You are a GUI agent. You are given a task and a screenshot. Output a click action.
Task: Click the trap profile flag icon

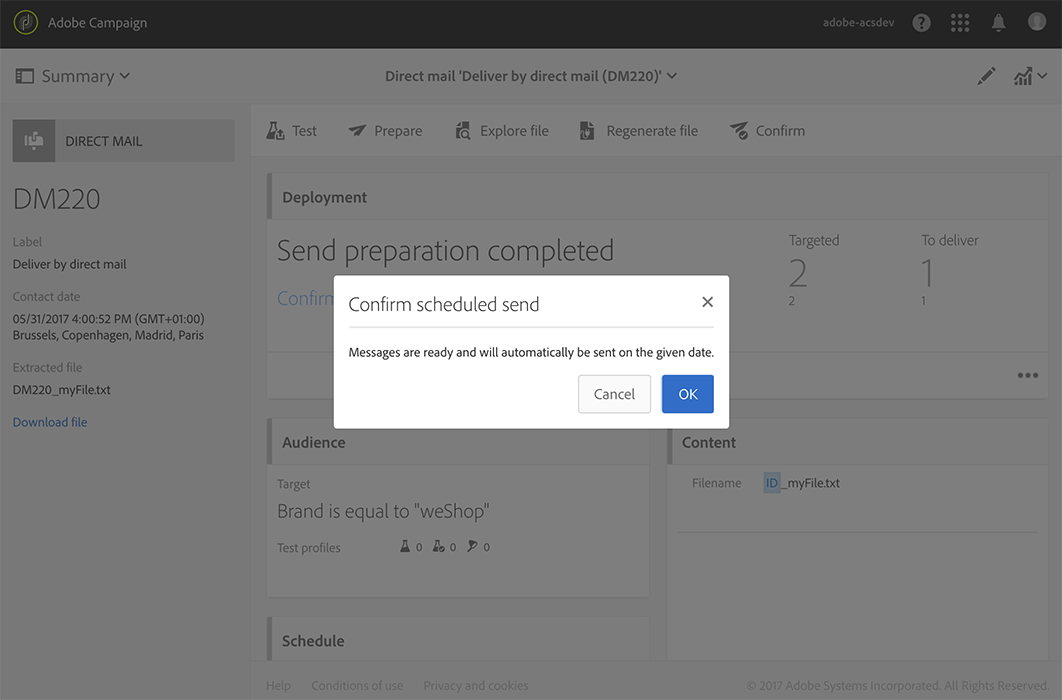pyautogui.click(x=472, y=546)
